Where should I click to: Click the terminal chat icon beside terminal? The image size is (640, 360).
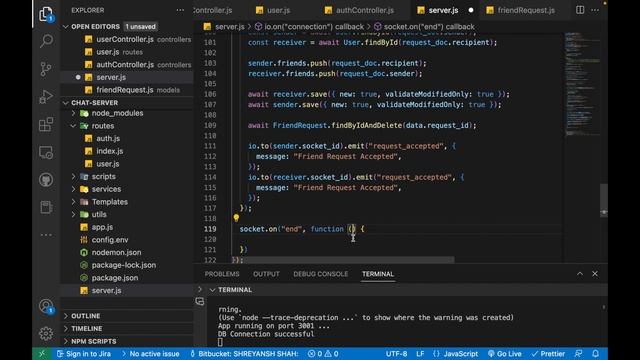pyautogui.click(x=200, y=302)
